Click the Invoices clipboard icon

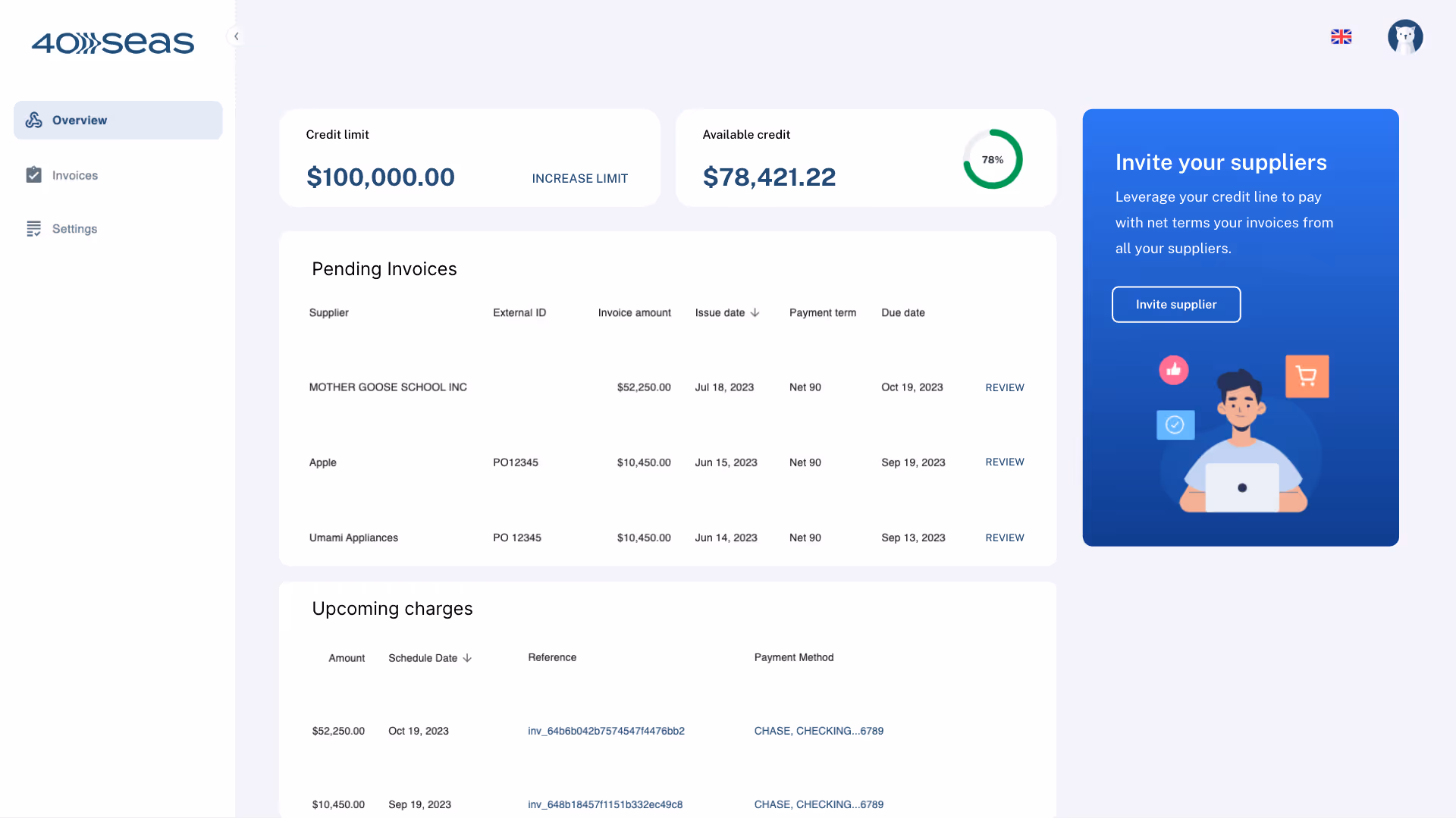click(33, 175)
